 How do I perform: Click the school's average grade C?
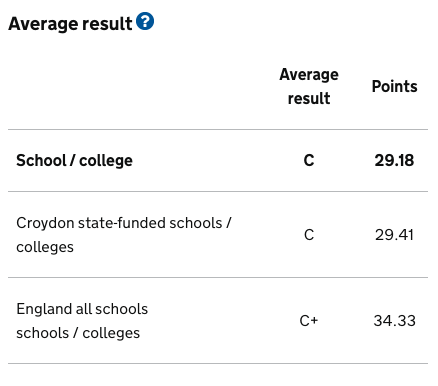pyautogui.click(x=309, y=160)
